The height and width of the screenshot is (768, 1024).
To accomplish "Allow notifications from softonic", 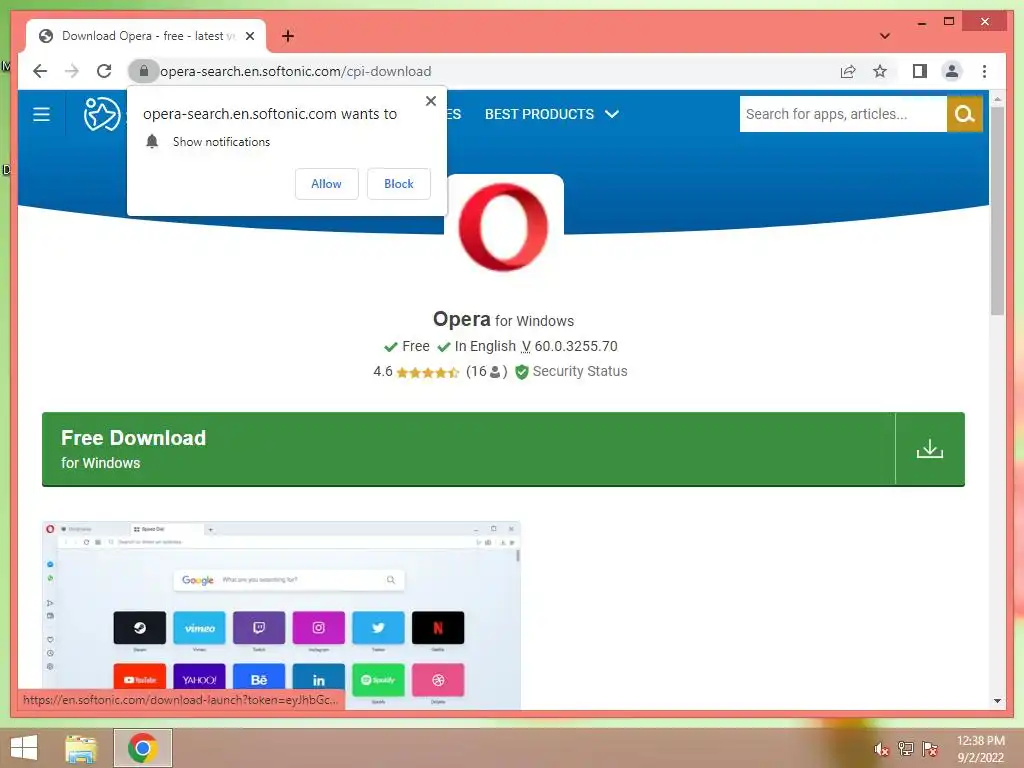I will [327, 184].
